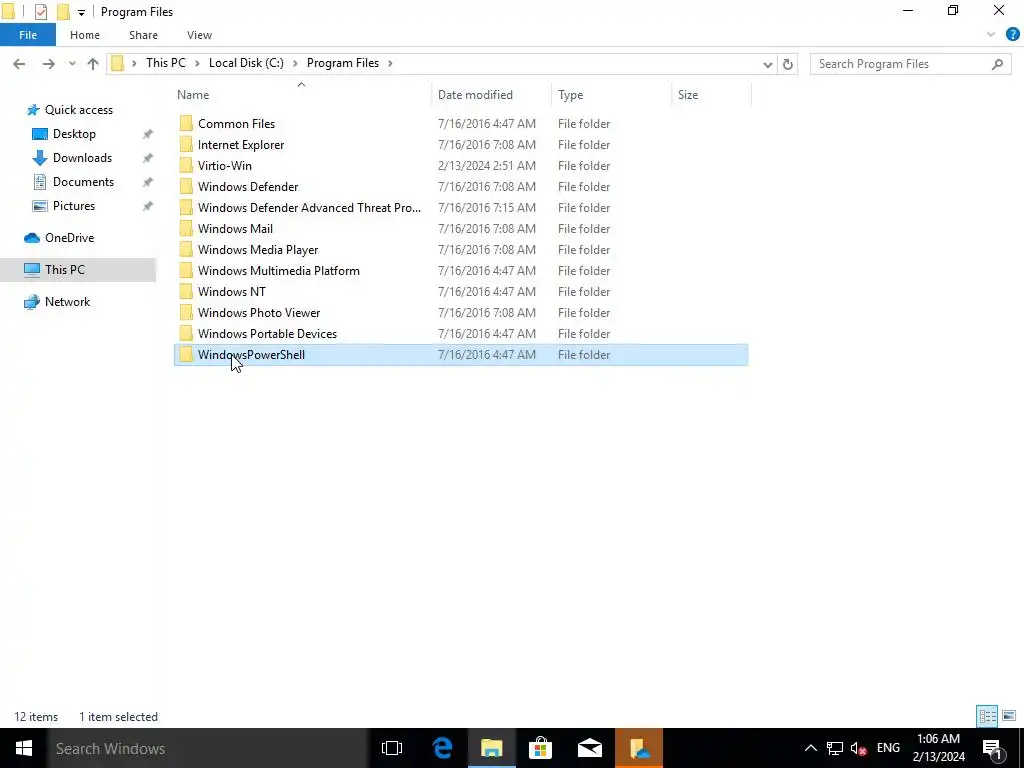This screenshot has width=1024, height=768.
Task: Select OneDrive in the navigation pane
Action: click(x=69, y=238)
